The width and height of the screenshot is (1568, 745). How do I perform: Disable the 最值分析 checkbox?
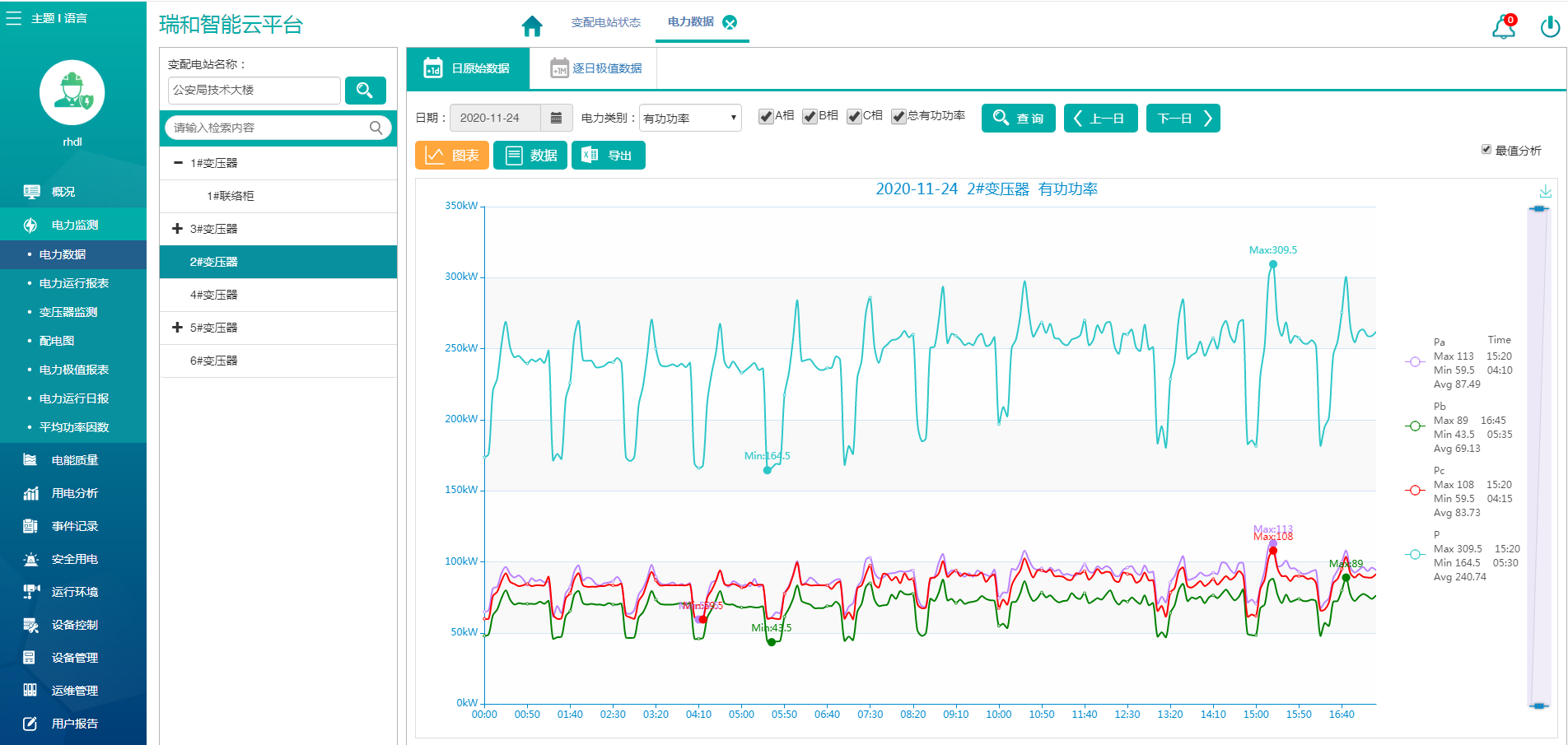(1486, 150)
